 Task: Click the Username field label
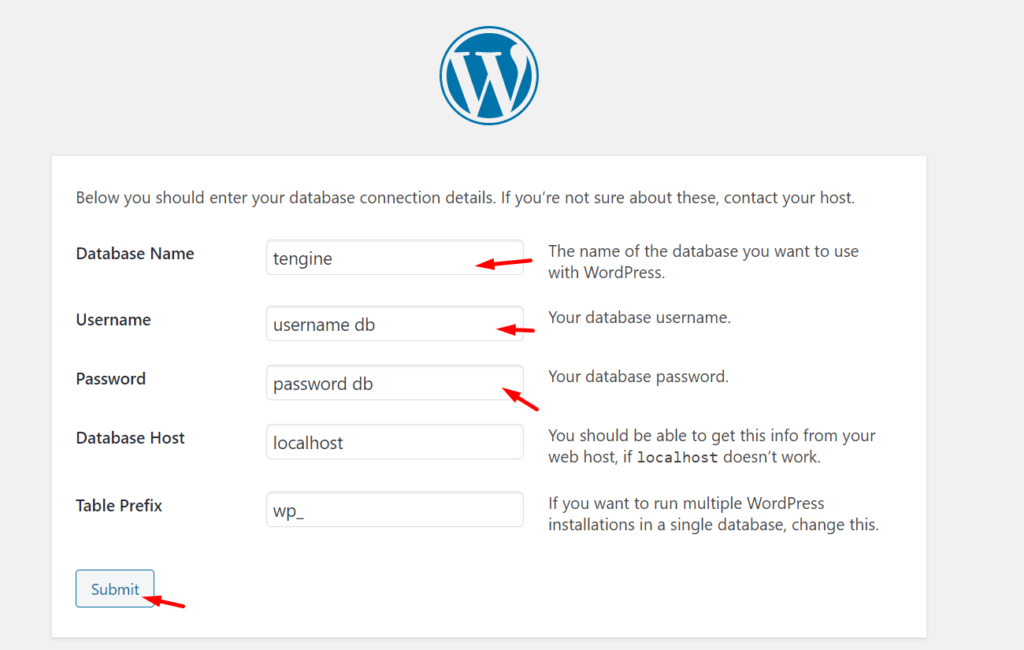(113, 319)
